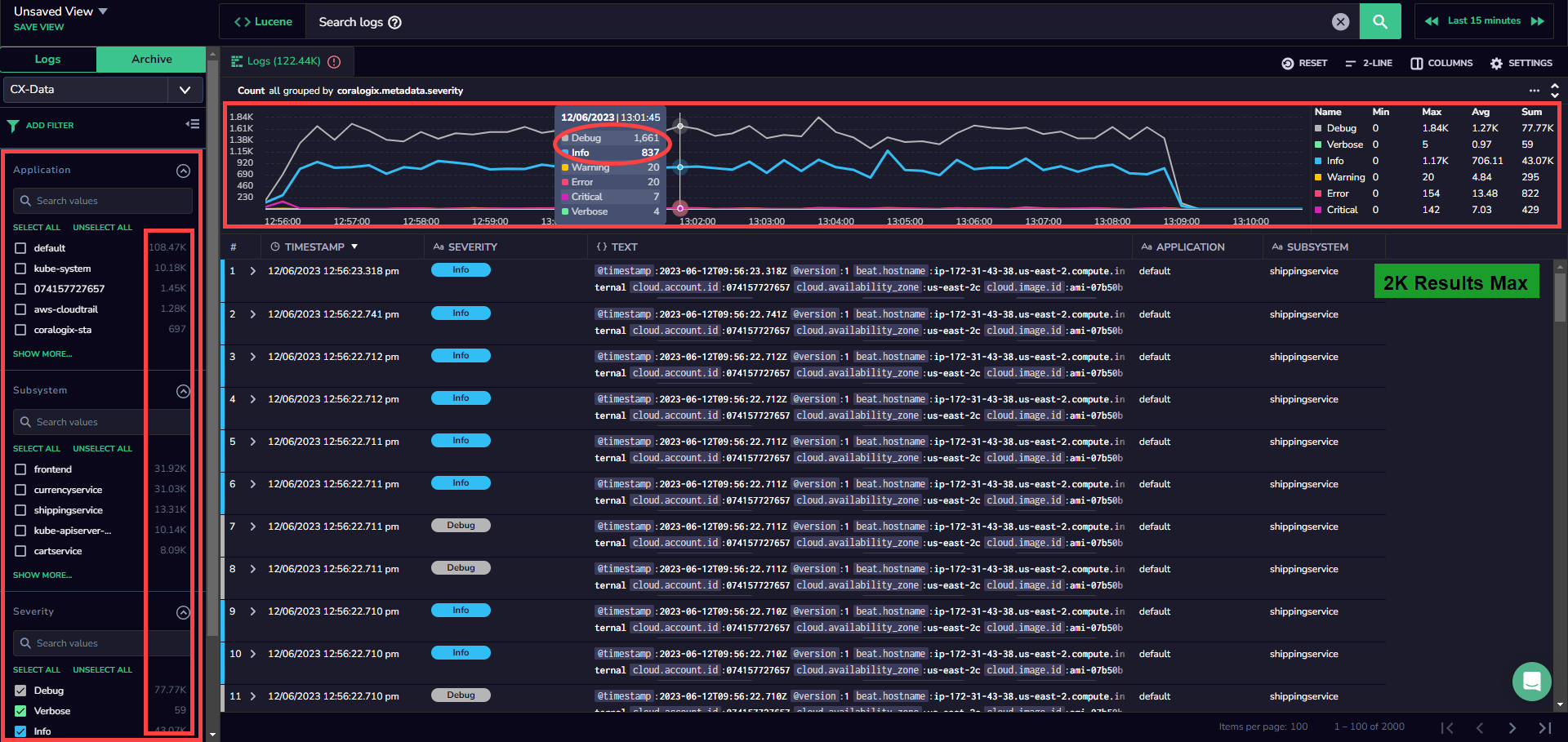Screen dimensions: 1568x742
Task: Toggle 2-LINE view mode
Action: (x=1369, y=63)
